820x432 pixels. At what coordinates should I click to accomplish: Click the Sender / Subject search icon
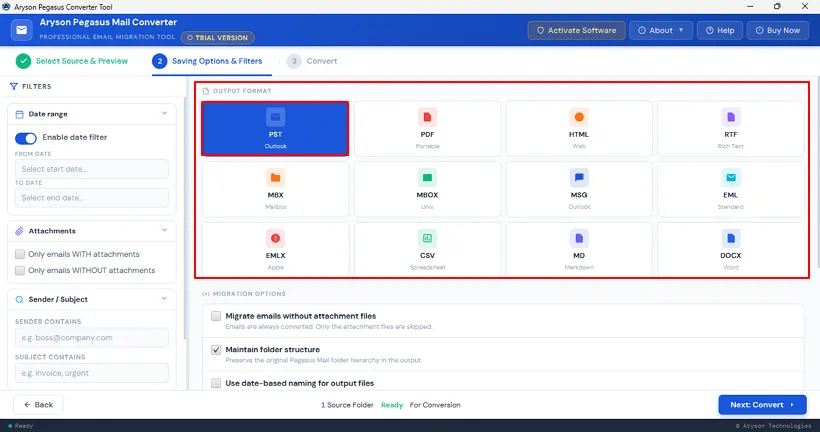tap(19, 300)
